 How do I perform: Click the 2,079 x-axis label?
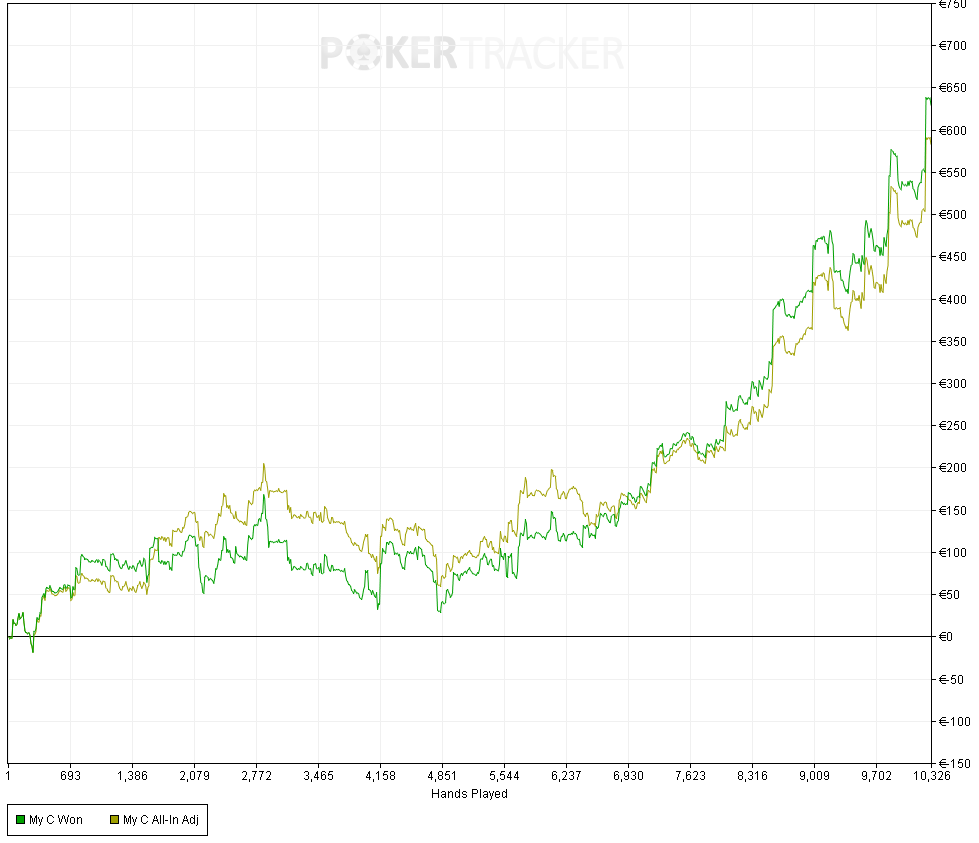pos(194,776)
